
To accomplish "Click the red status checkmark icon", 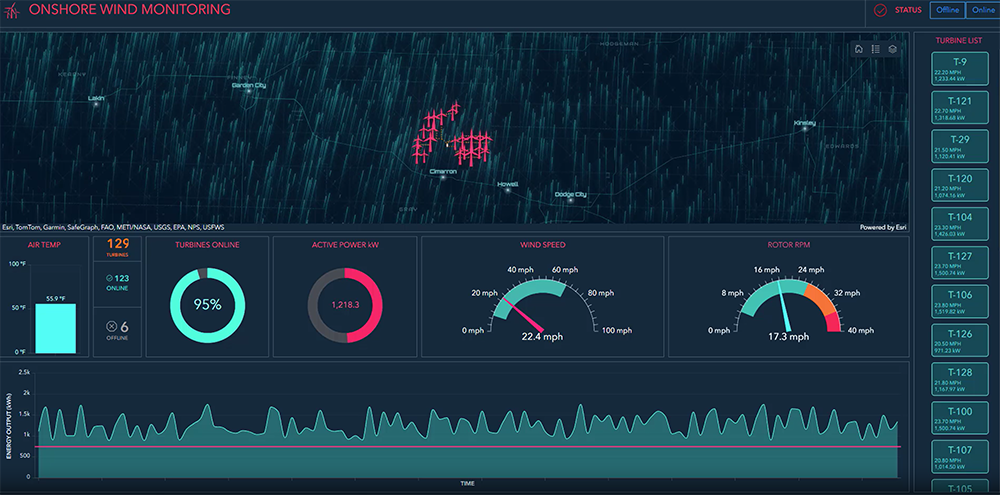I will click(881, 10).
